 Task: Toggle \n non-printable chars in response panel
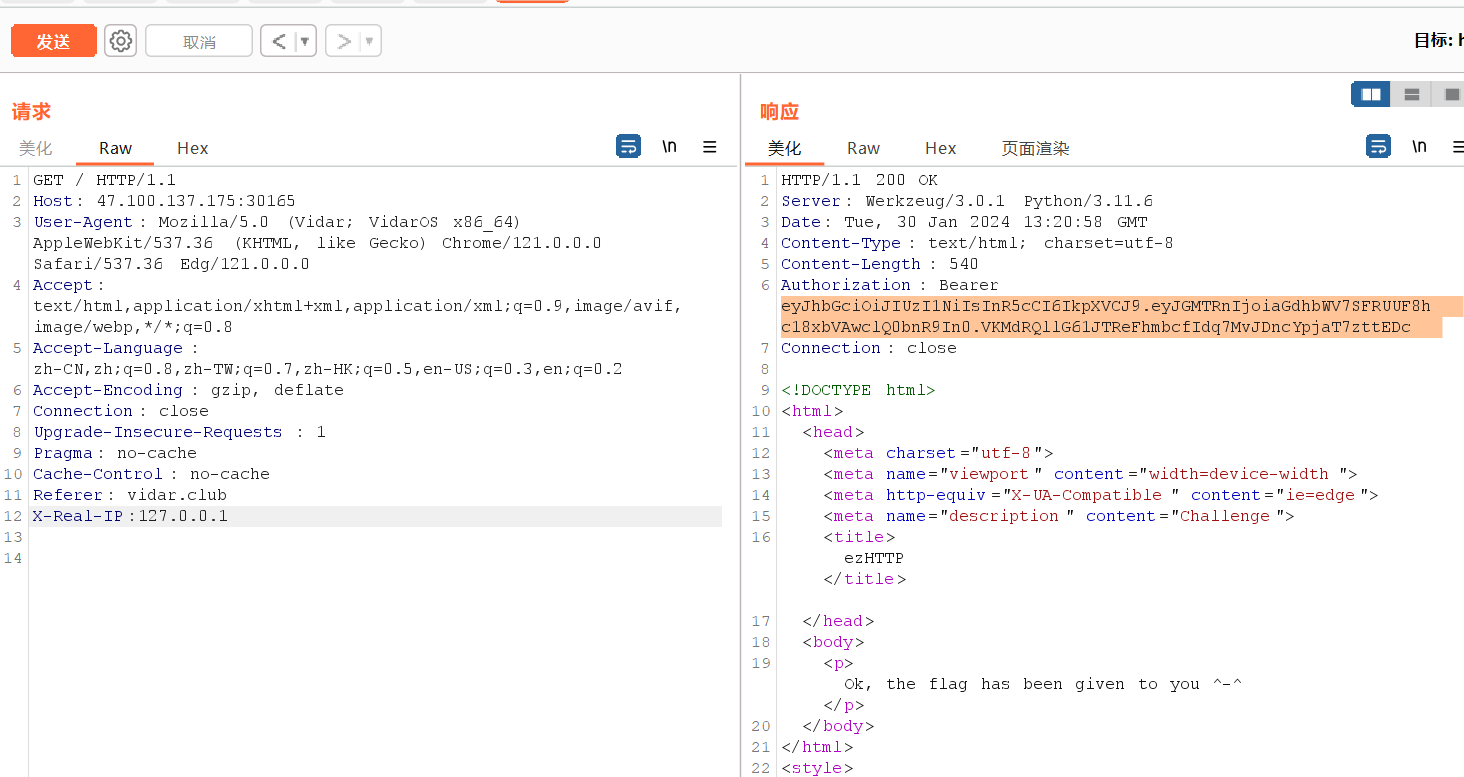pyautogui.click(x=1419, y=146)
